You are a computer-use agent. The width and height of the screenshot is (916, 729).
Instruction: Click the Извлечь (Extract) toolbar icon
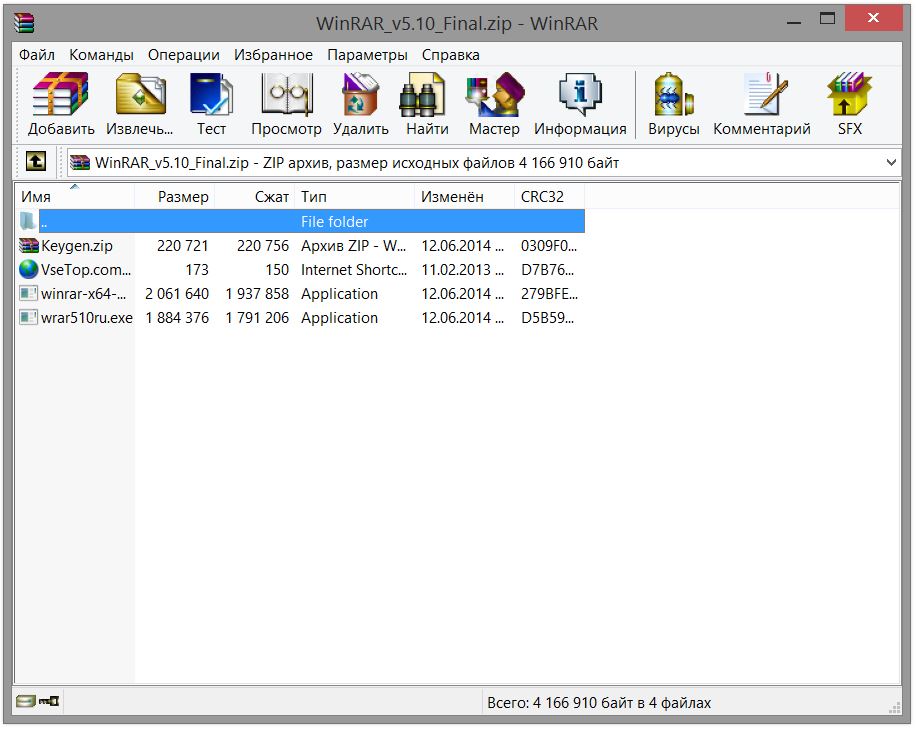140,94
